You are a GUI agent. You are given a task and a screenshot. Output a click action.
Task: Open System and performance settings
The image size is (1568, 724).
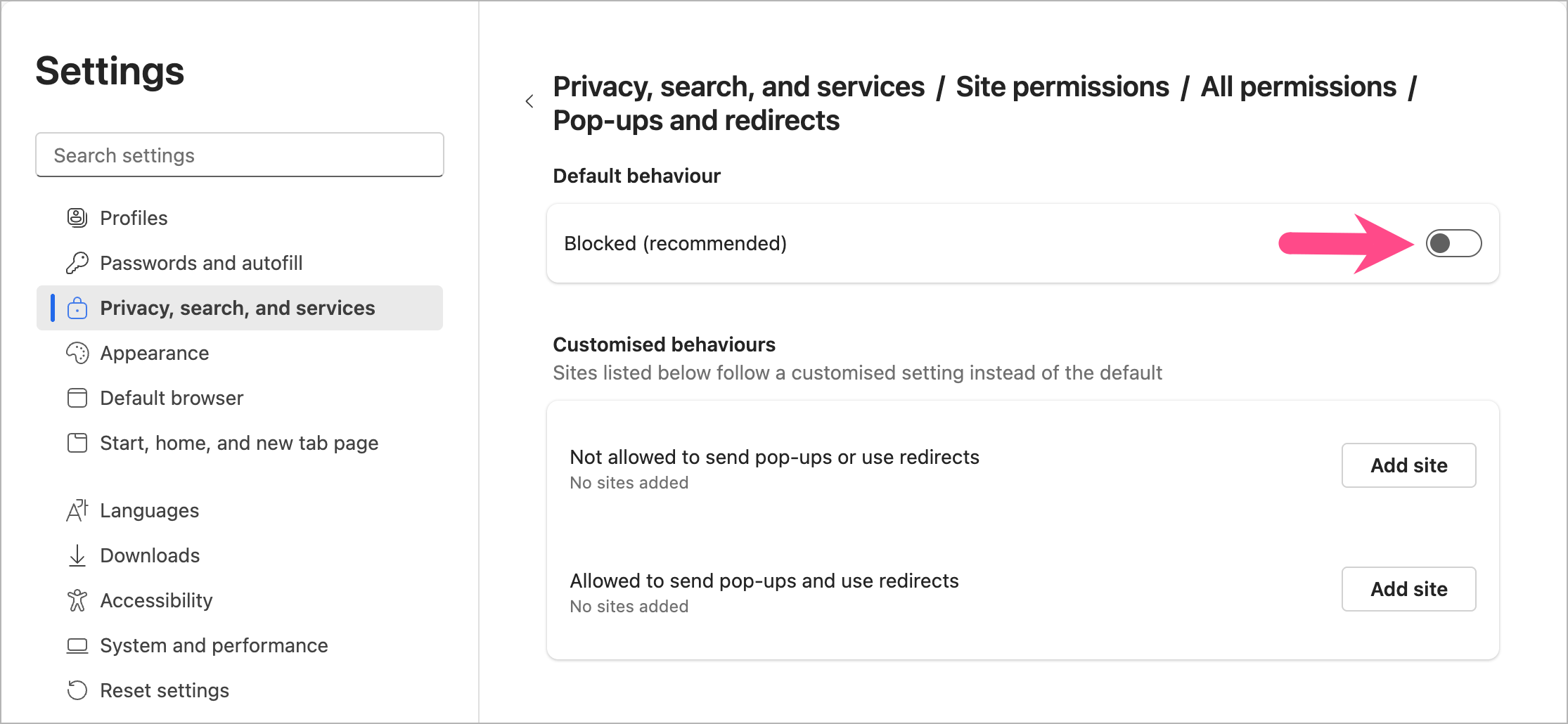tap(214, 645)
